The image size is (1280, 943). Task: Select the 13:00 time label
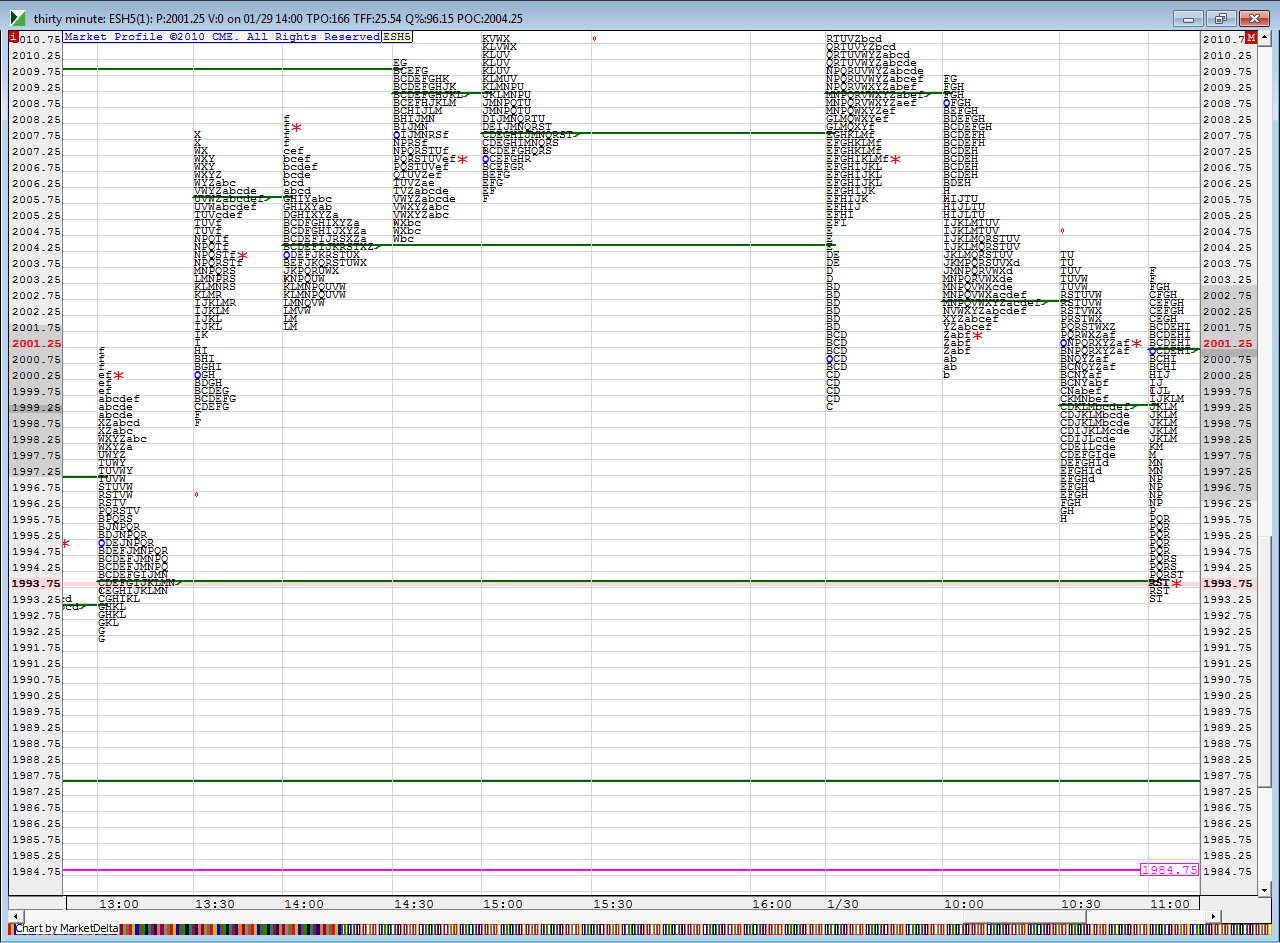(x=117, y=903)
